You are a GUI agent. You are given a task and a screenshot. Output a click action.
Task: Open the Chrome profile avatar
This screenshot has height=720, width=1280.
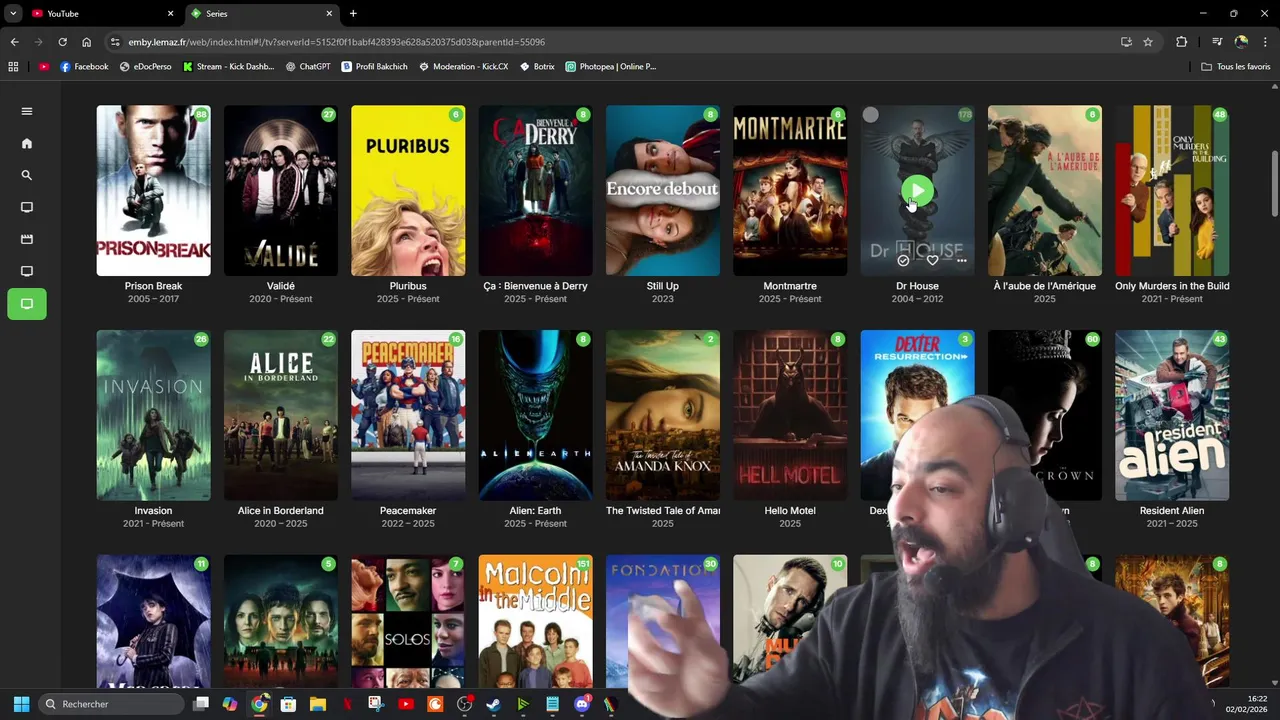coord(1241,42)
